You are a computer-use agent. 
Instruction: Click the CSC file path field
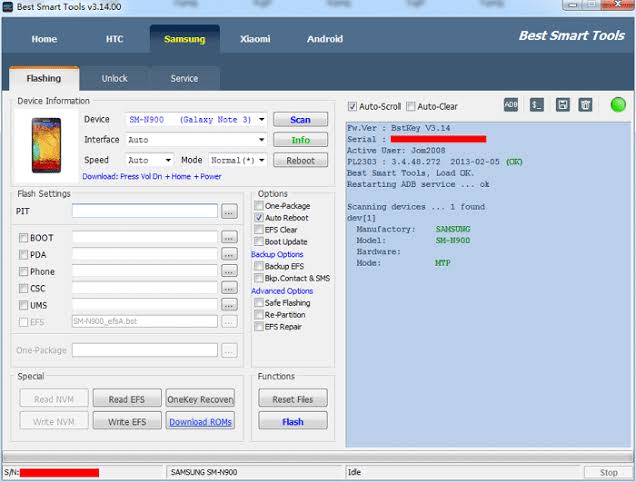coord(145,288)
